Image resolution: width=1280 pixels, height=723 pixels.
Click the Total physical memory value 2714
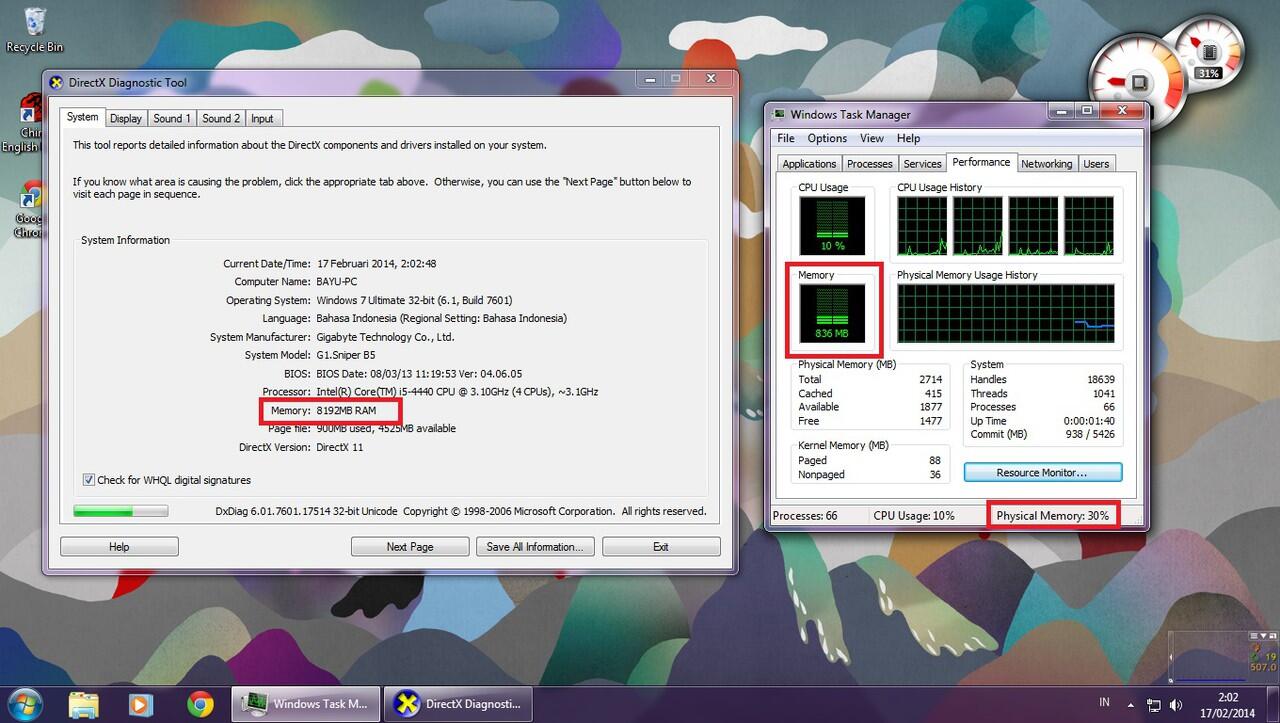click(930, 380)
